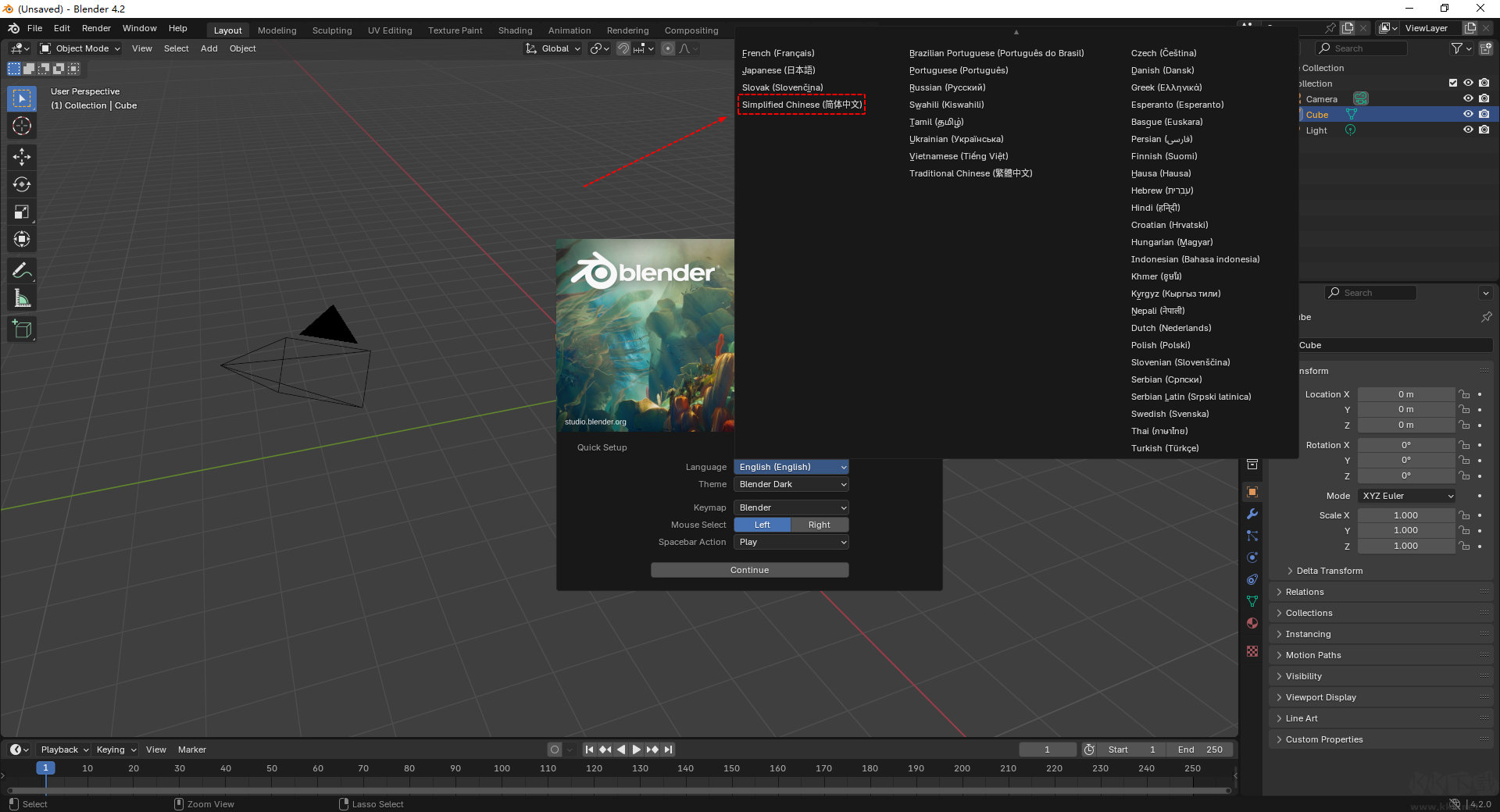Image resolution: width=1500 pixels, height=812 pixels.
Task: Set Mouse Select to Right
Action: 820,525
